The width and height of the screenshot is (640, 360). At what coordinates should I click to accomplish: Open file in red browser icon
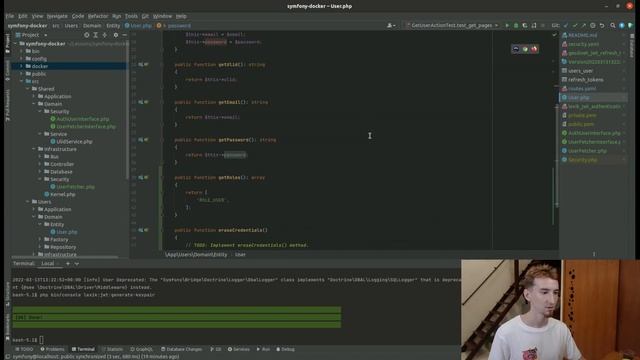pyautogui.click(x=534, y=49)
